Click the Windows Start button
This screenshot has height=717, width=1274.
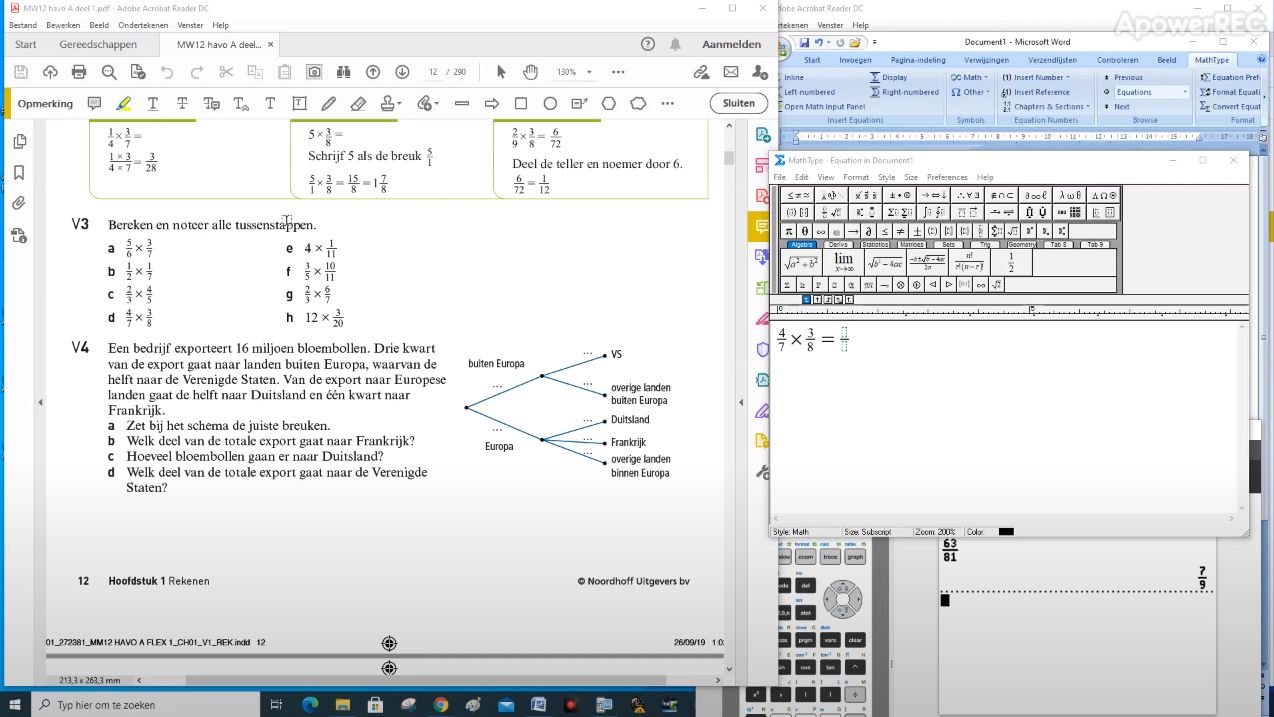(x=15, y=704)
